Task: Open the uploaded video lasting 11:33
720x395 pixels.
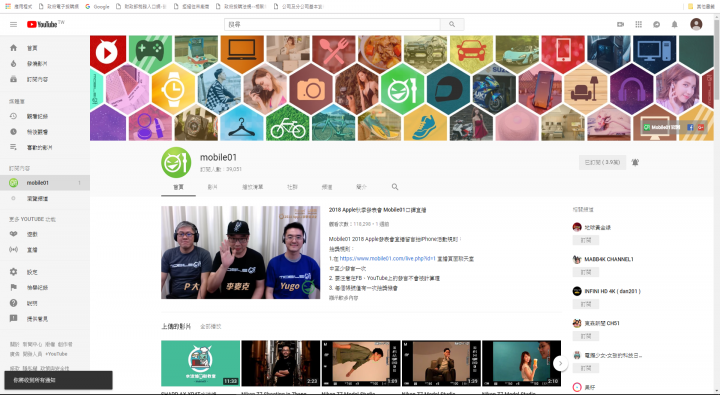Action: tap(200, 363)
